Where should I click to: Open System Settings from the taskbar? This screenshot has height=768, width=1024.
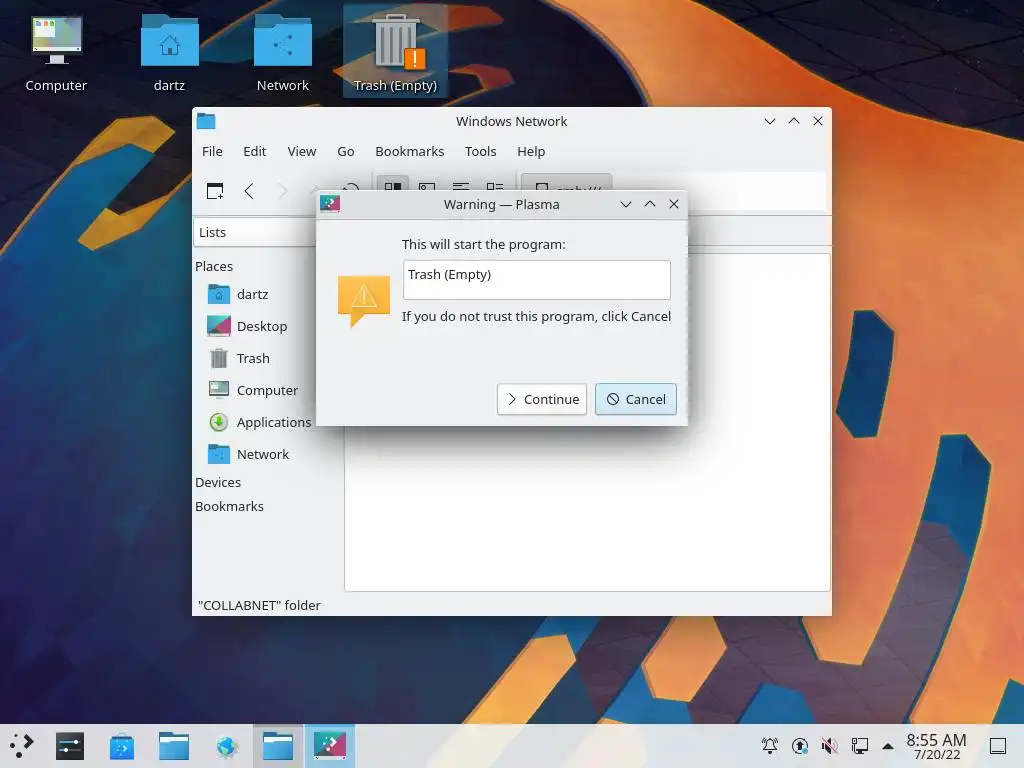pyautogui.click(x=70, y=746)
